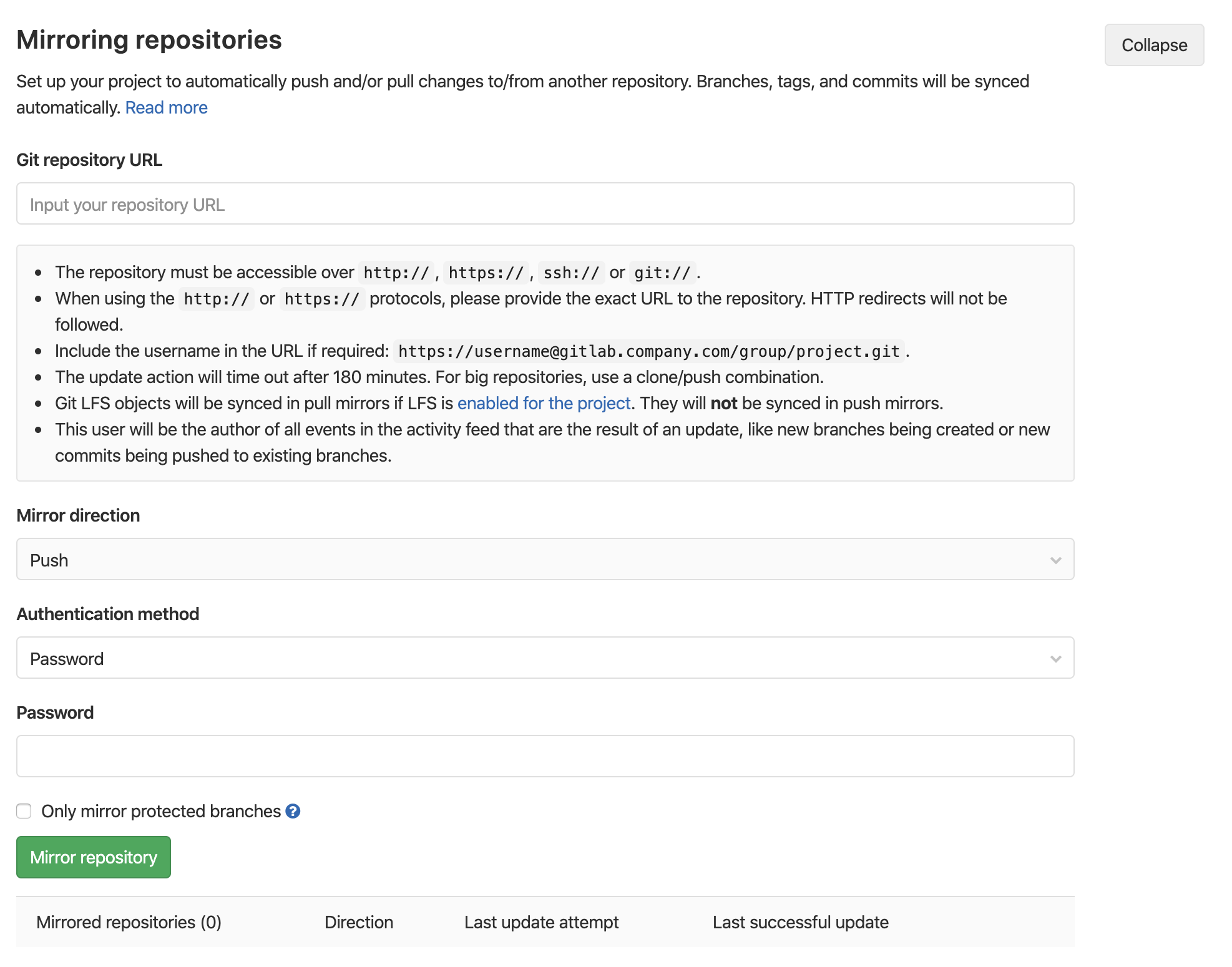Click the Only mirror protected branches label
1232x967 pixels.
pyautogui.click(x=161, y=811)
